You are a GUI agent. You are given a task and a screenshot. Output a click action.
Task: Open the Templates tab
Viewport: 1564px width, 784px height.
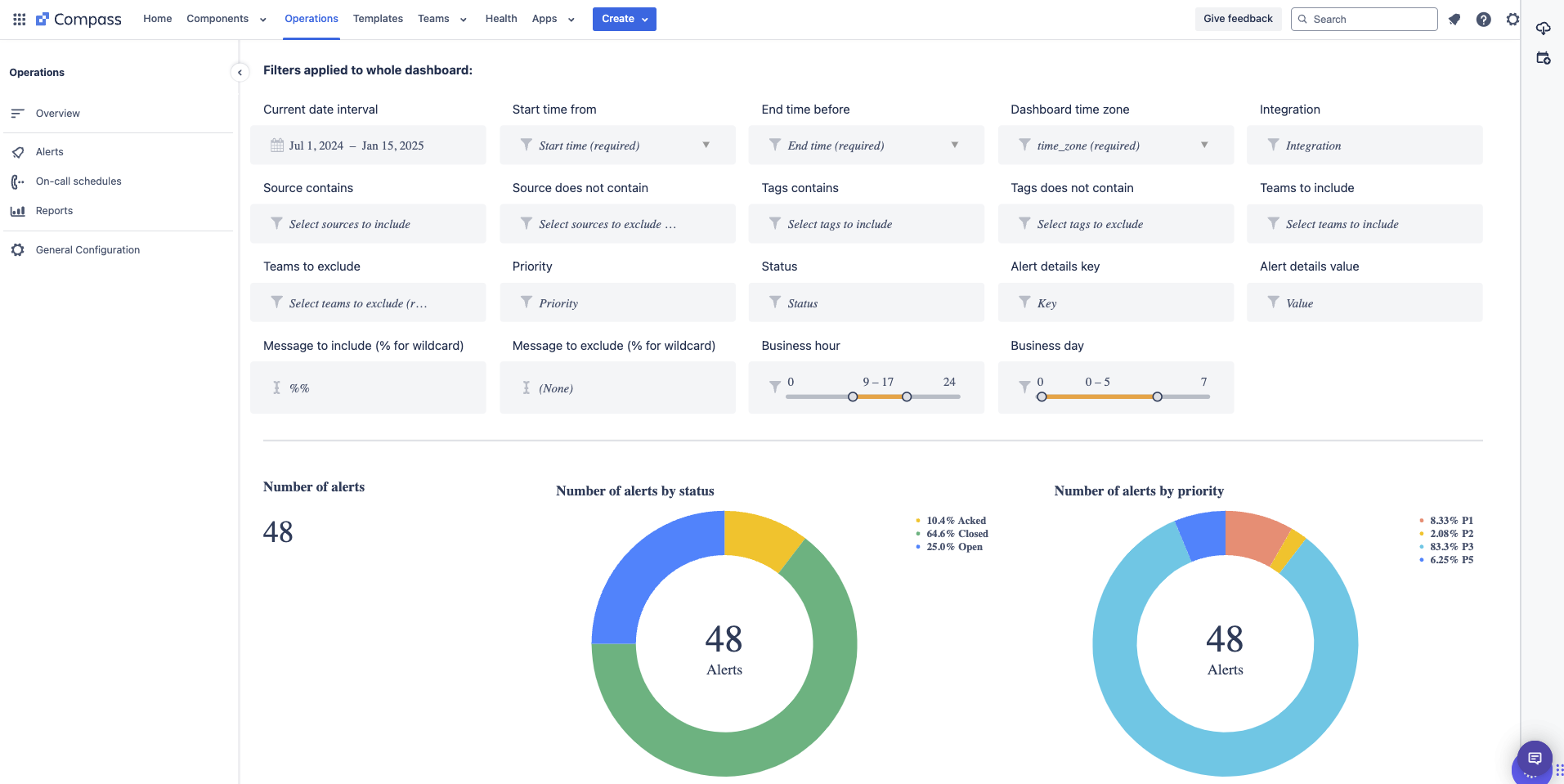pyautogui.click(x=378, y=19)
